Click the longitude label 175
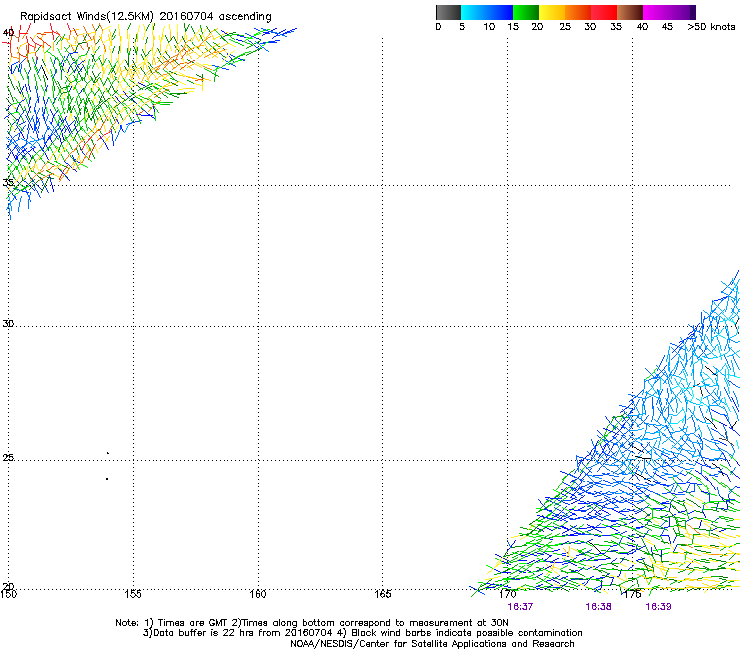 [x=632, y=594]
